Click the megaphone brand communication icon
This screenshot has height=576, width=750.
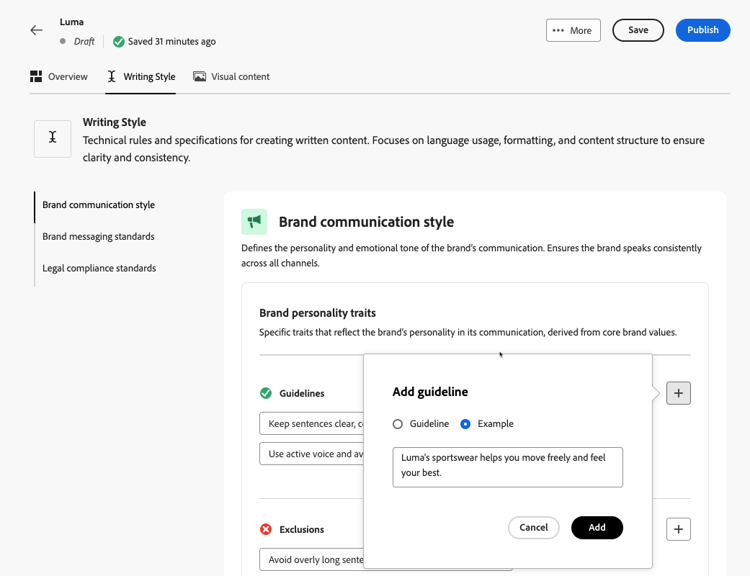click(254, 221)
